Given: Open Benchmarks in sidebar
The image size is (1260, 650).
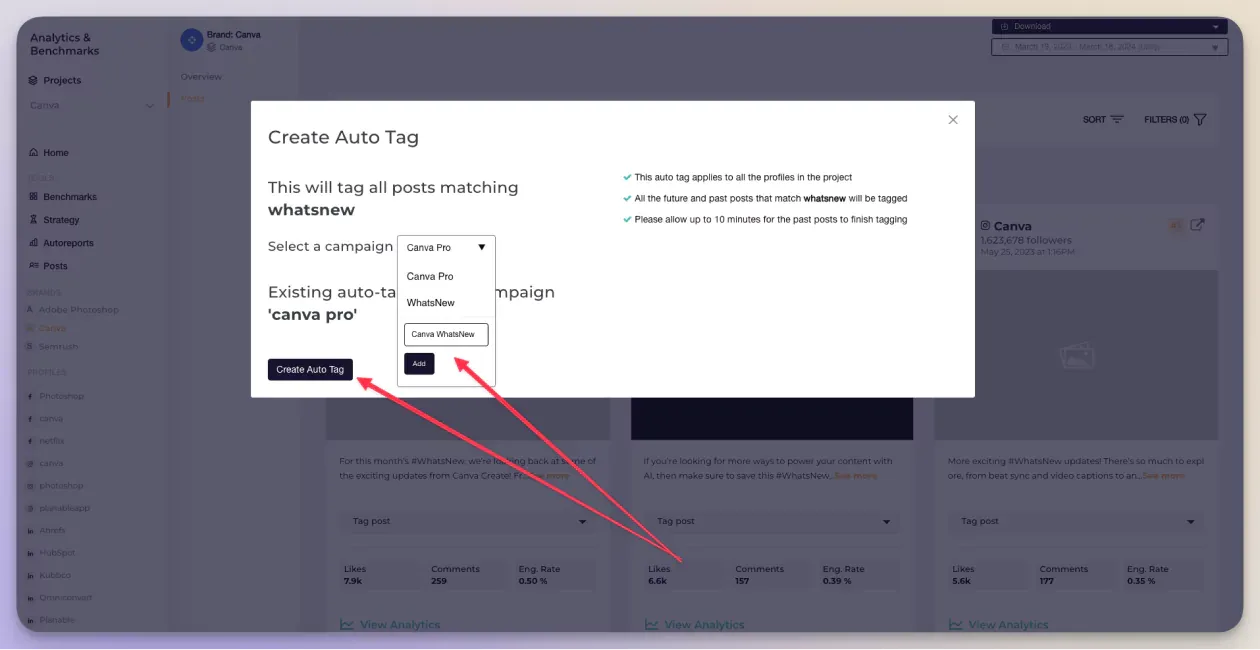Looking at the screenshot, I should [63, 197].
